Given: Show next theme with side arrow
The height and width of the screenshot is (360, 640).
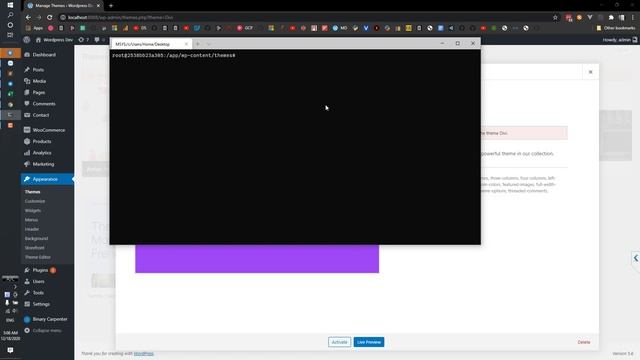Looking at the screenshot, I should 636,258.
